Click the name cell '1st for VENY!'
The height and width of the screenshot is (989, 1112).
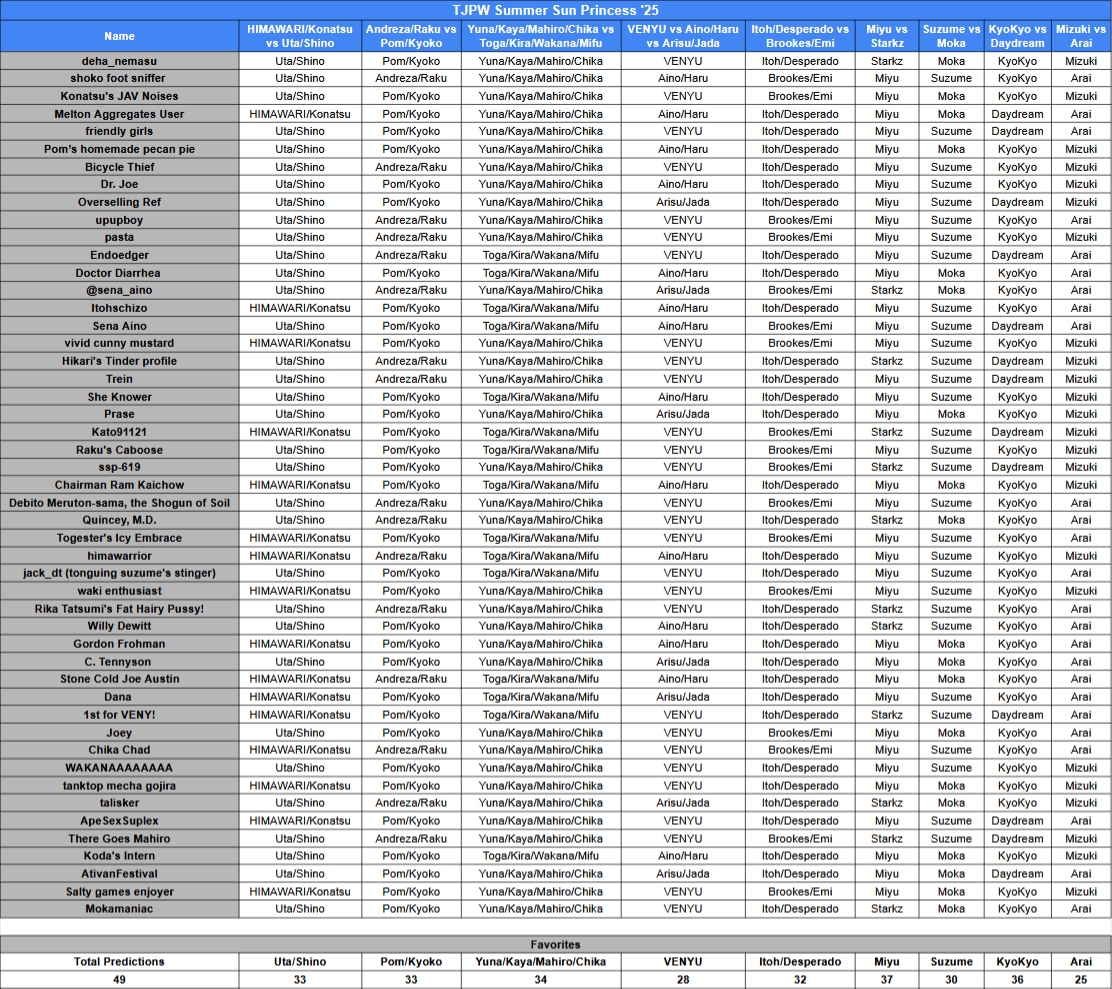(x=119, y=715)
